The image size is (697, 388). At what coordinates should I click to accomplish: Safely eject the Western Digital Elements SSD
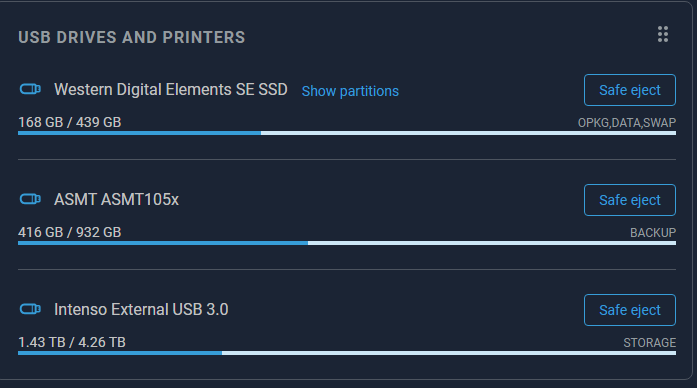pyautogui.click(x=630, y=90)
